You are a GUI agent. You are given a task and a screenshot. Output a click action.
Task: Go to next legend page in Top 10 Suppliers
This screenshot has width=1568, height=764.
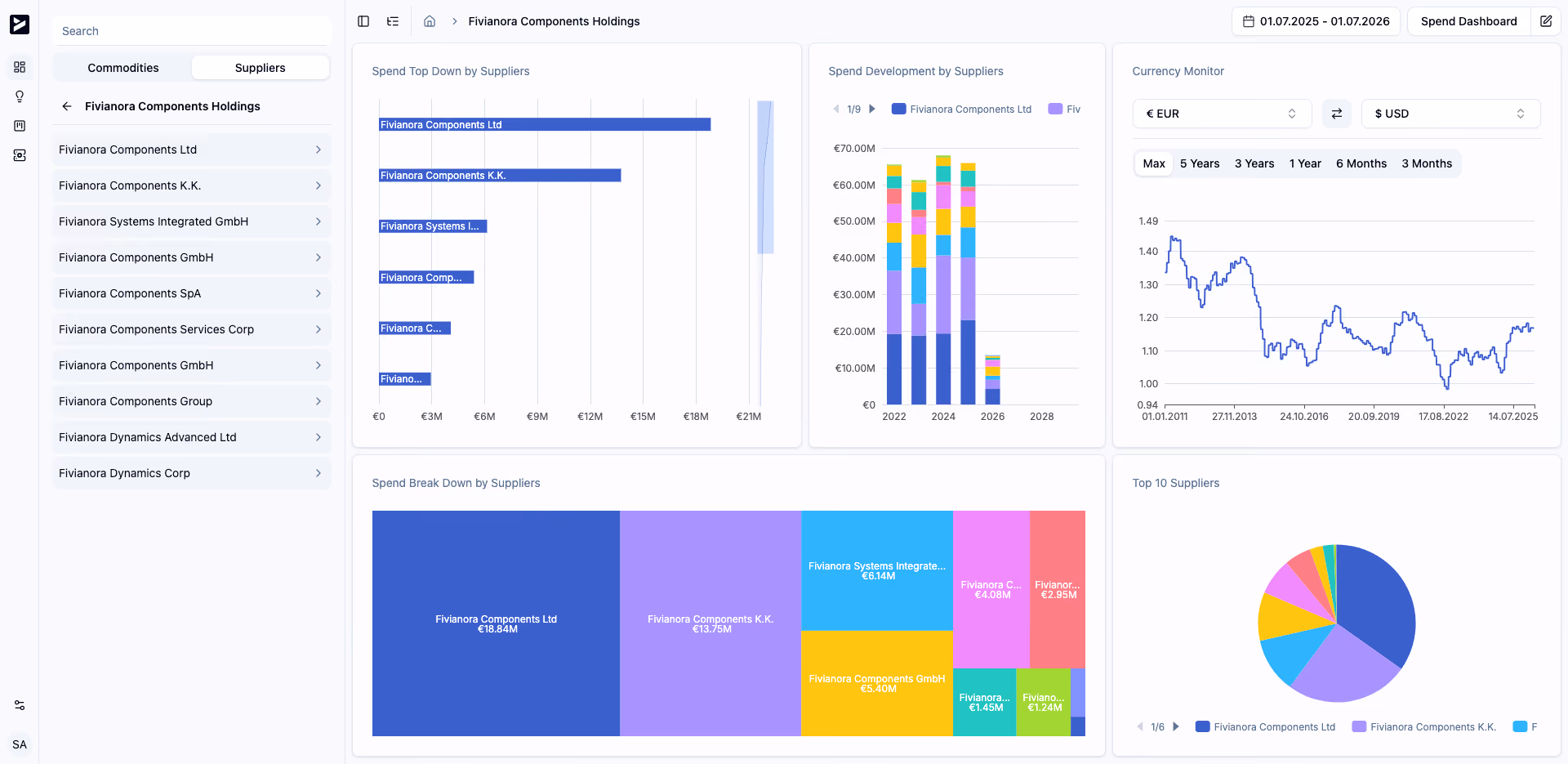[x=1176, y=726]
